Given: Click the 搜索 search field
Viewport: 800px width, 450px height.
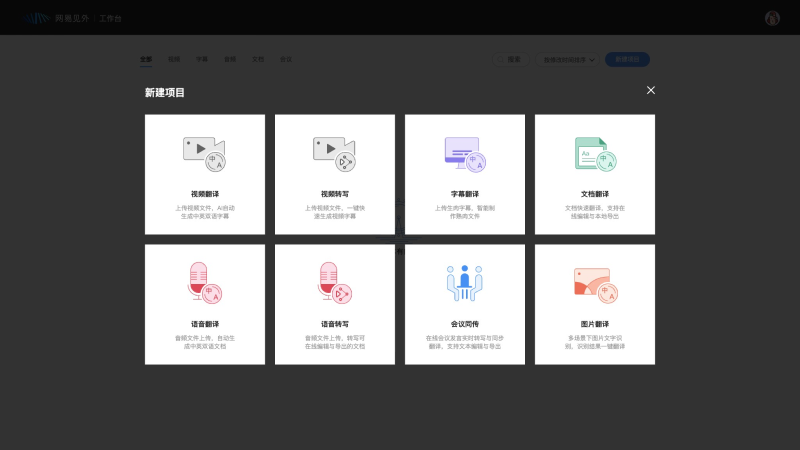Looking at the screenshot, I should (x=511, y=60).
